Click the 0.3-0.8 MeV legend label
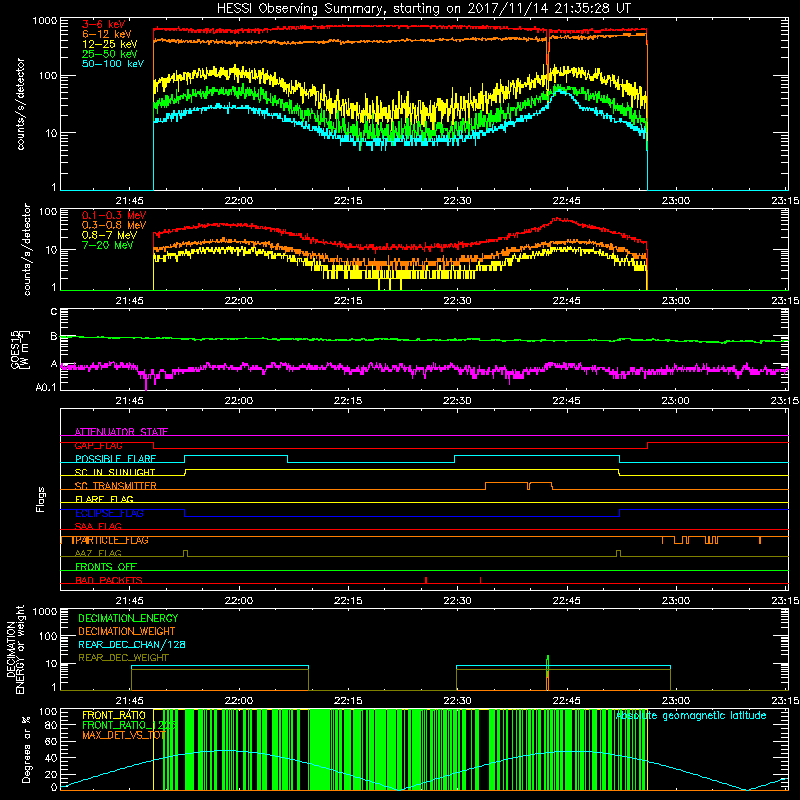Image resolution: width=800 pixels, height=800 pixels. pyautogui.click(x=114, y=226)
